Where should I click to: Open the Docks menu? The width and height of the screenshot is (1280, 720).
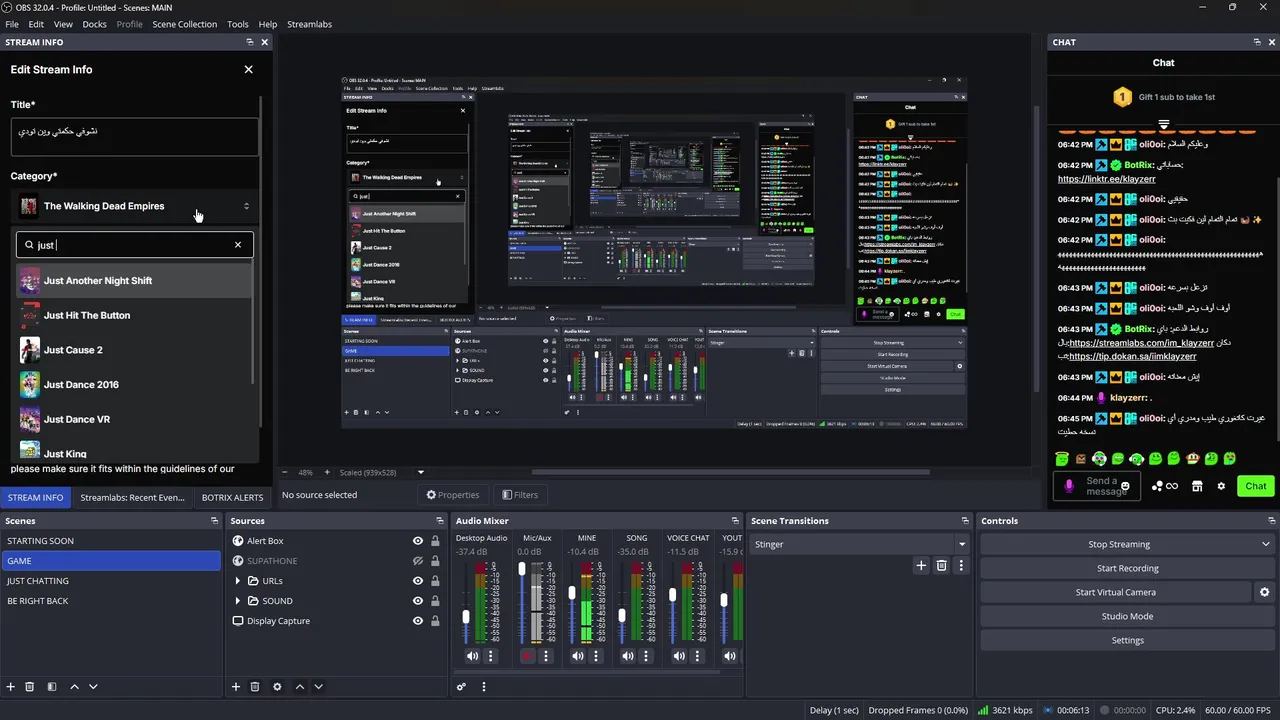(94, 24)
